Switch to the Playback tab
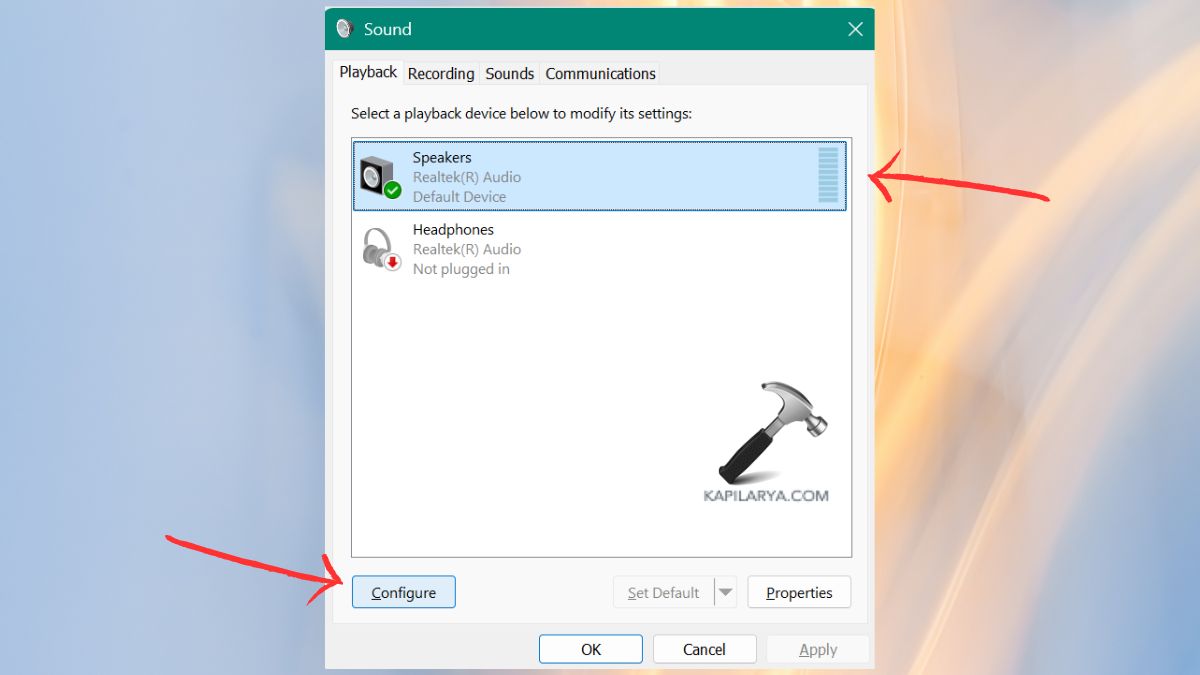 point(368,72)
